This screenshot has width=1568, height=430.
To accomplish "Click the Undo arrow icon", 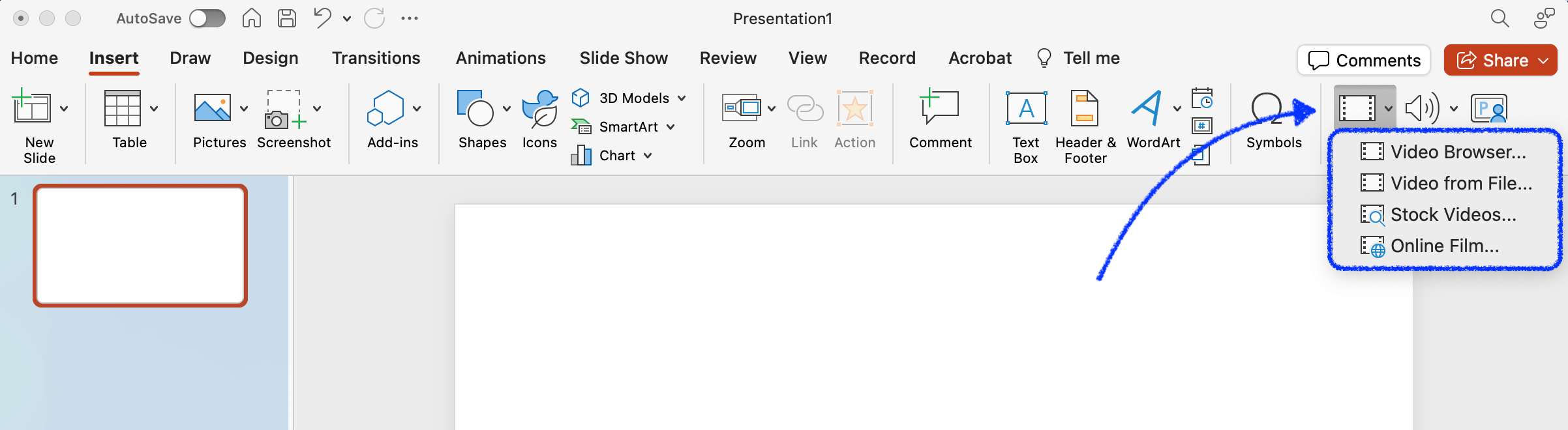I will click(322, 18).
